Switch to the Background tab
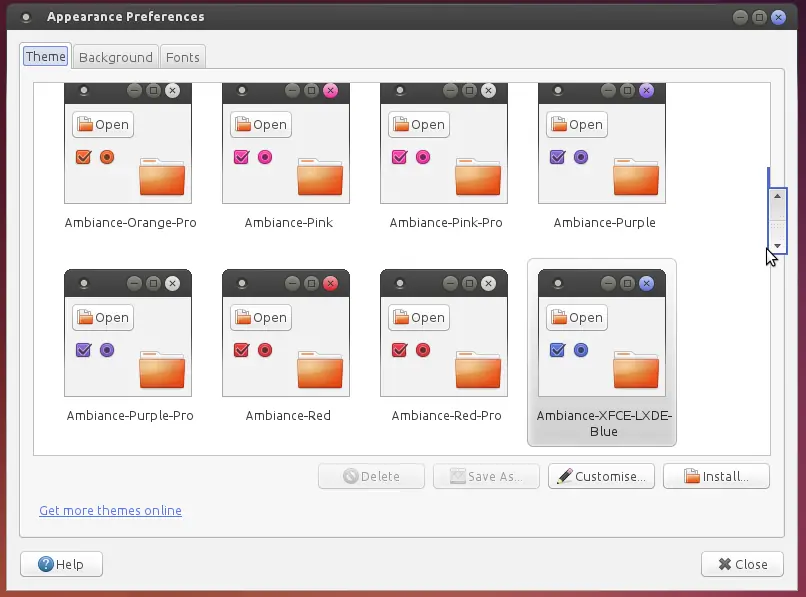806x597 pixels. coord(116,57)
